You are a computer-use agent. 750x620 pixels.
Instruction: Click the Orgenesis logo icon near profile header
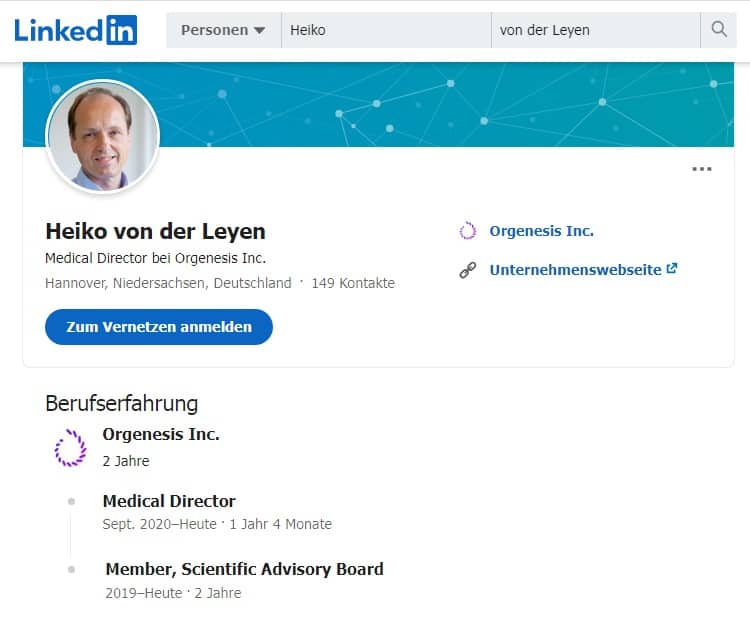(x=468, y=231)
